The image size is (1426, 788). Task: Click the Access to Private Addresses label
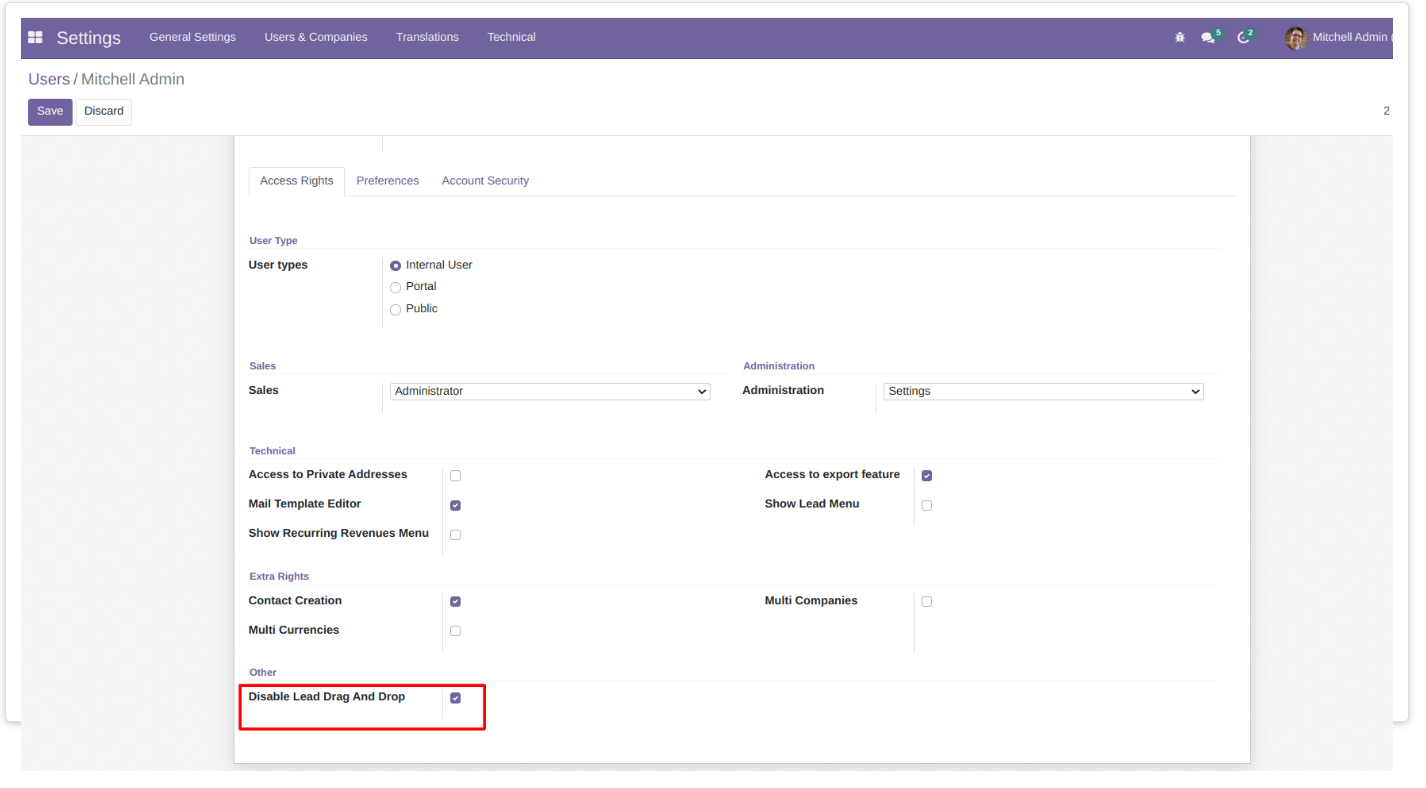[x=328, y=475]
